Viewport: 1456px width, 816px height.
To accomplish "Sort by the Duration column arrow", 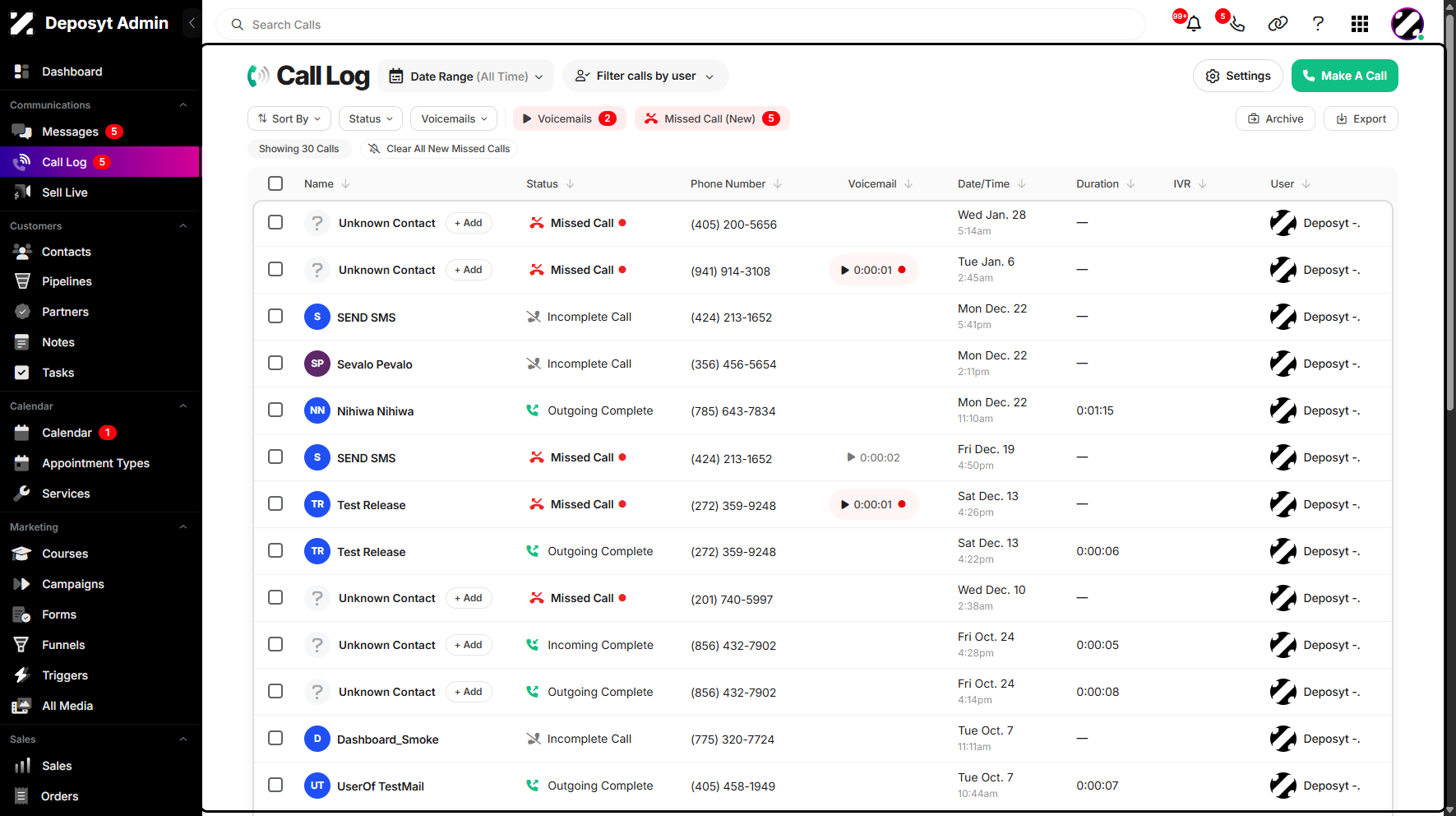I will click(1130, 184).
